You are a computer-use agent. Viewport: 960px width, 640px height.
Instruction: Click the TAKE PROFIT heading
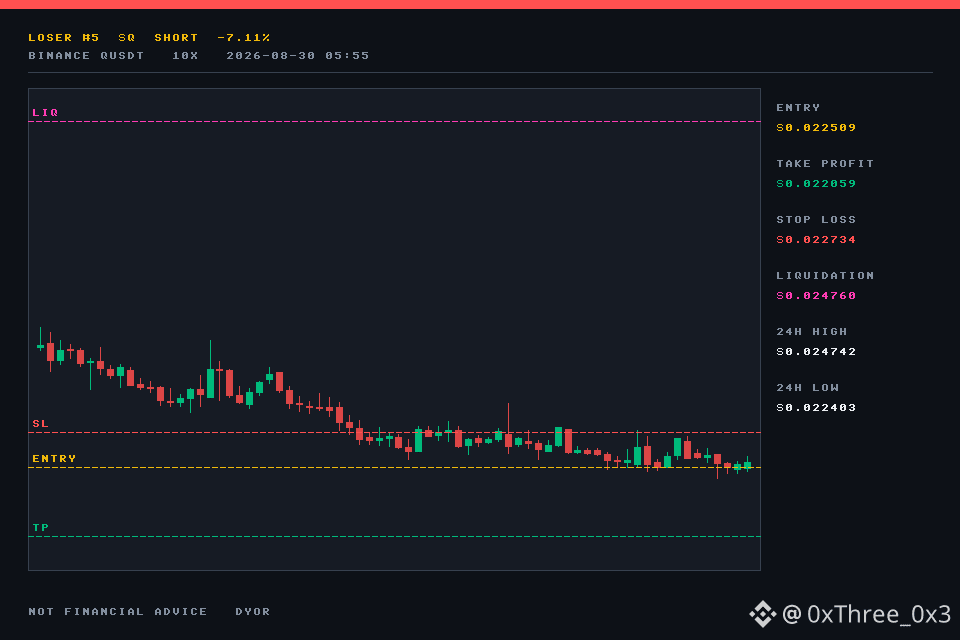click(x=825, y=164)
